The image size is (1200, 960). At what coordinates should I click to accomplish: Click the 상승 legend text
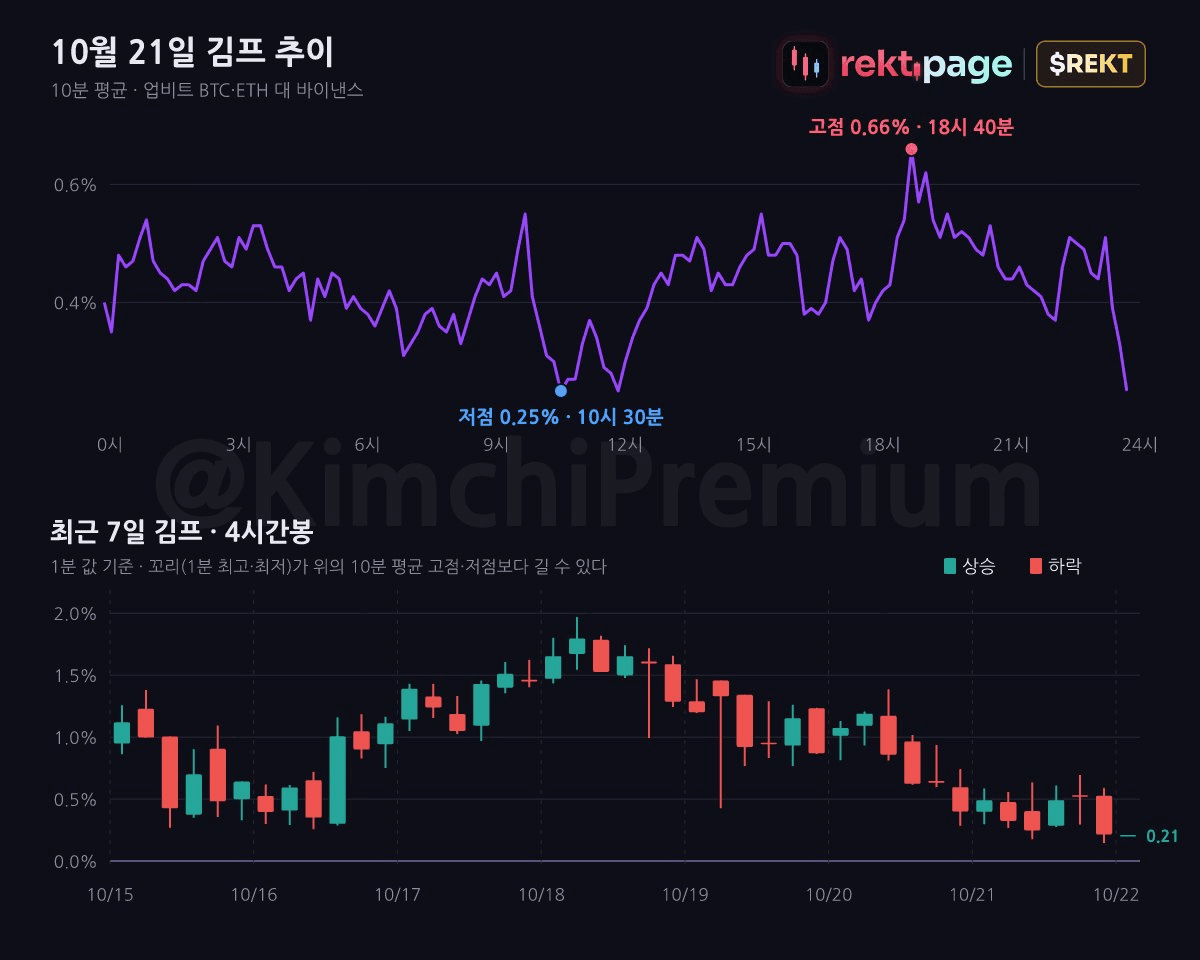979,566
